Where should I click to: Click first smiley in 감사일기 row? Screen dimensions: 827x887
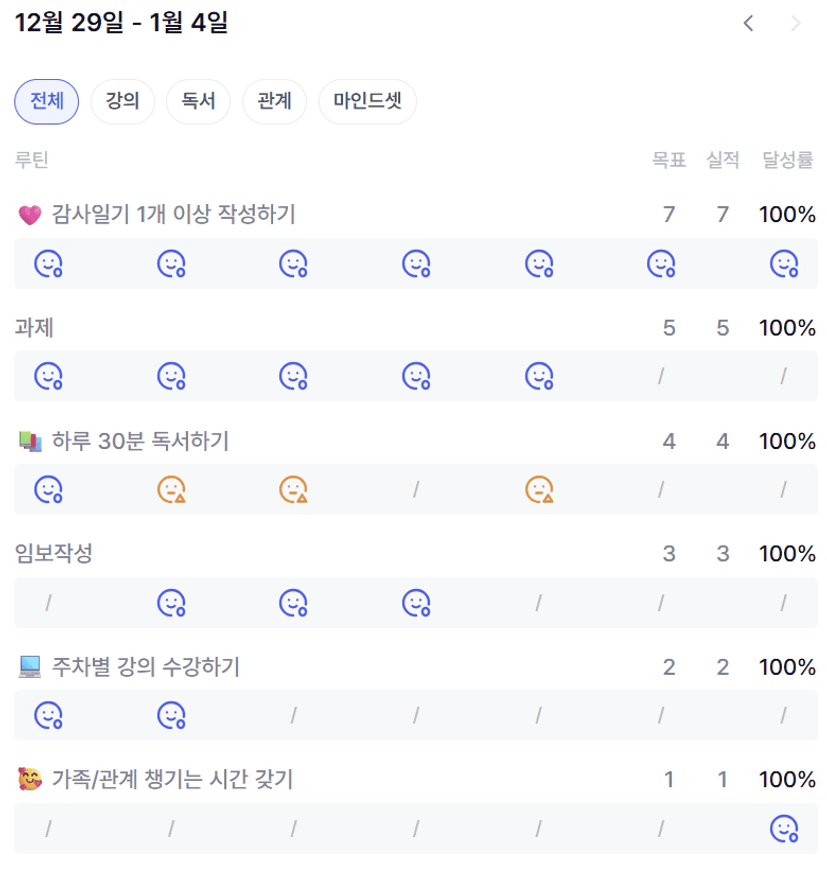pos(48,264)
